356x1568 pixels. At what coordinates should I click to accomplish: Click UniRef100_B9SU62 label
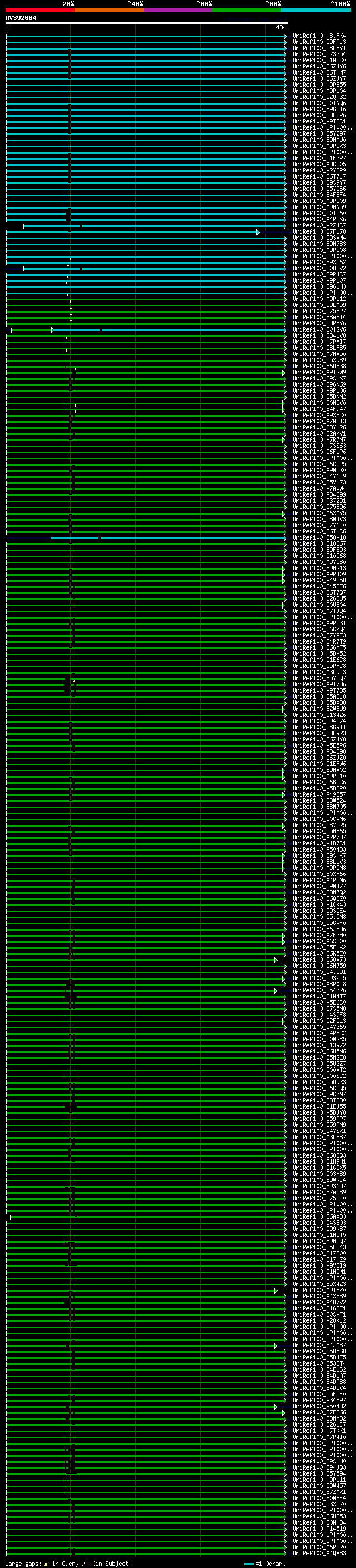319,263
